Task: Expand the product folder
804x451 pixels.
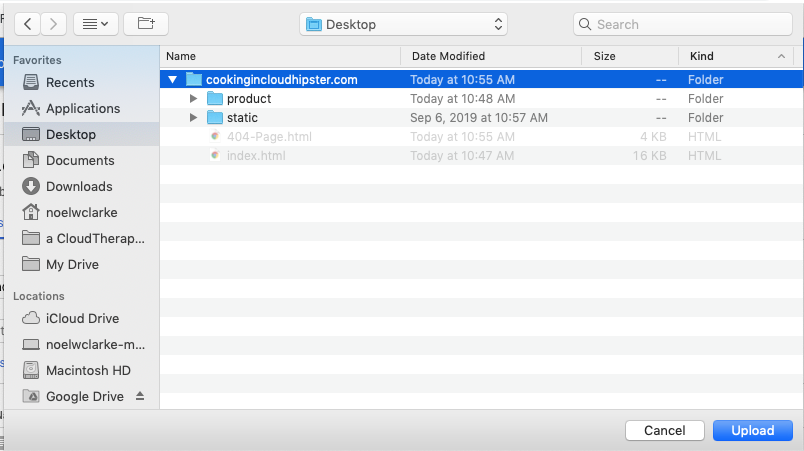Action: click(193, 99)
